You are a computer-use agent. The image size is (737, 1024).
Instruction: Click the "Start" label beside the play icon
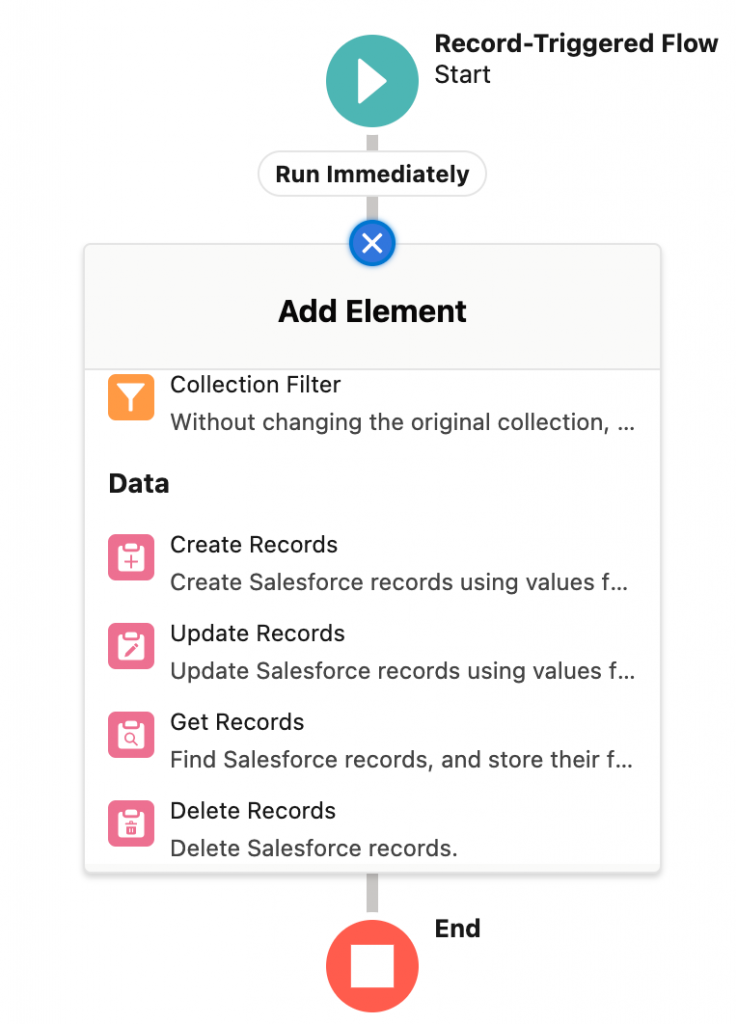pos(462,74)
